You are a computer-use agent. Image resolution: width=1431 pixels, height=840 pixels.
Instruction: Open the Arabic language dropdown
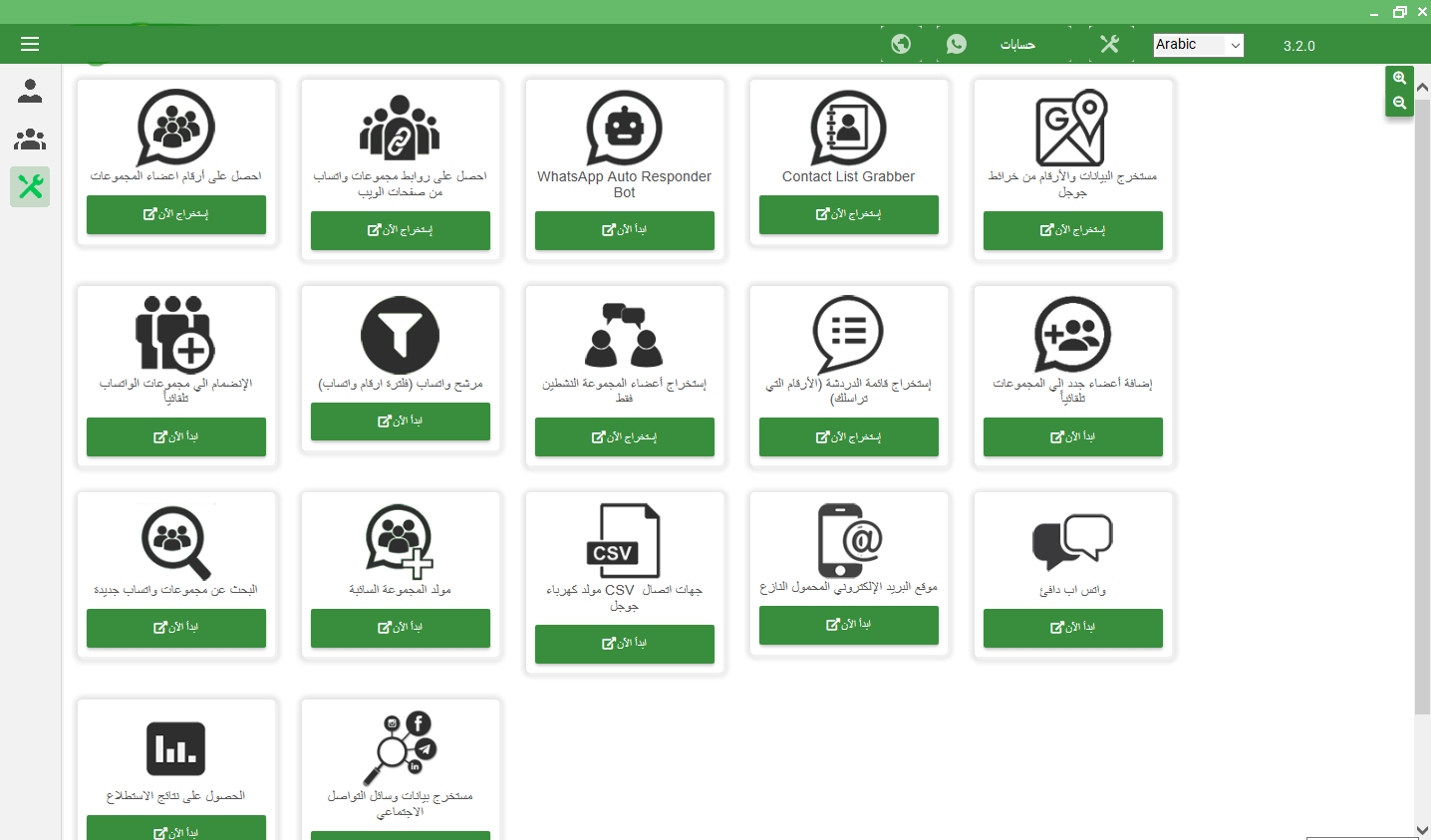[x=1198, y=45]
